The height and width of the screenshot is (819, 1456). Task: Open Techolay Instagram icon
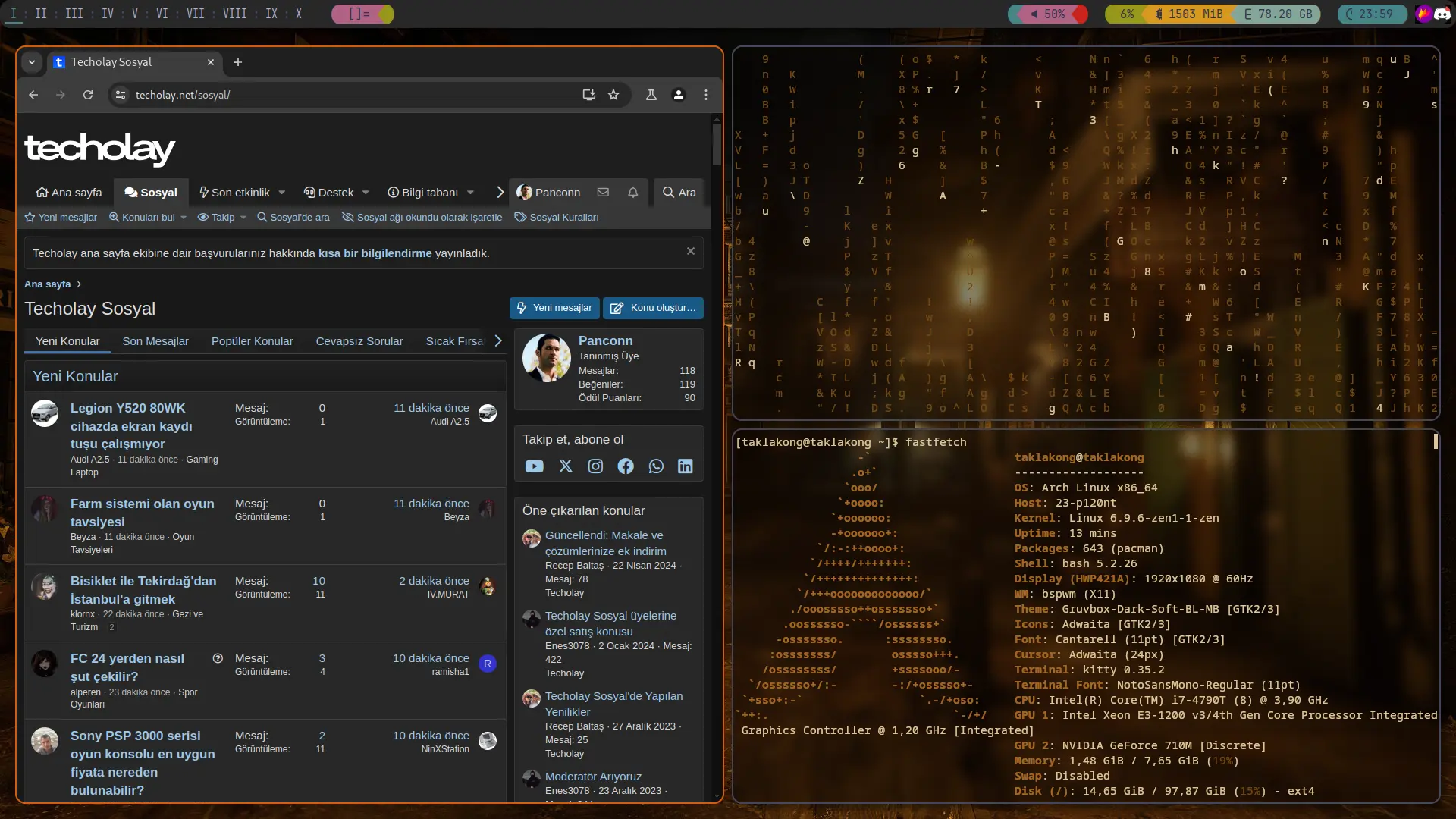pyautogui.click(x=596, y=466)
